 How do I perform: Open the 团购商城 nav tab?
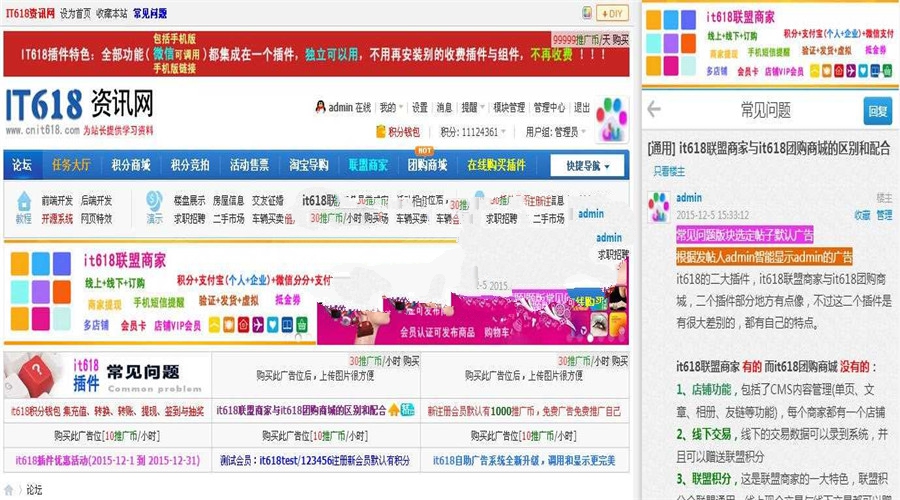(x=427, y=165)
